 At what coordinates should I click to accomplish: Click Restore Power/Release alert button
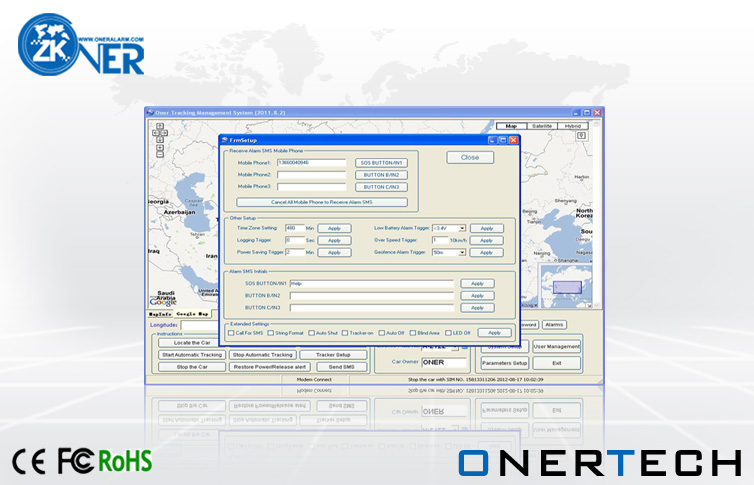pos(270,367)
